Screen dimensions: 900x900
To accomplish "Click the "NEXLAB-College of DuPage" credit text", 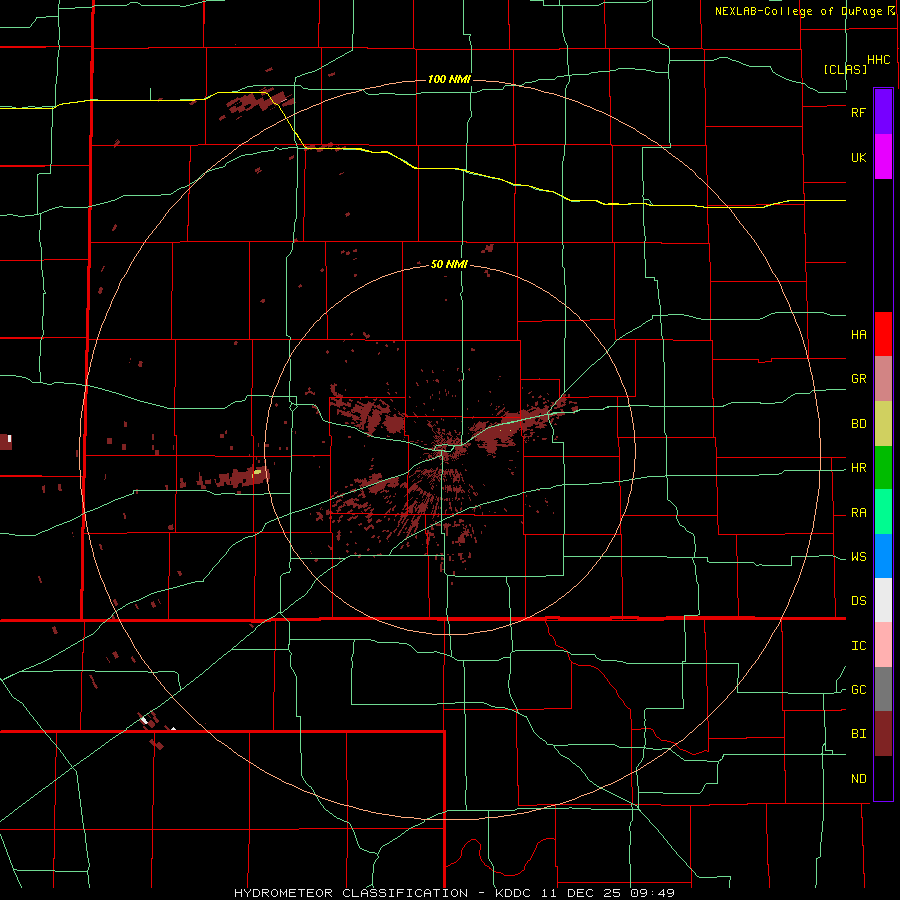I will point(798,11).
